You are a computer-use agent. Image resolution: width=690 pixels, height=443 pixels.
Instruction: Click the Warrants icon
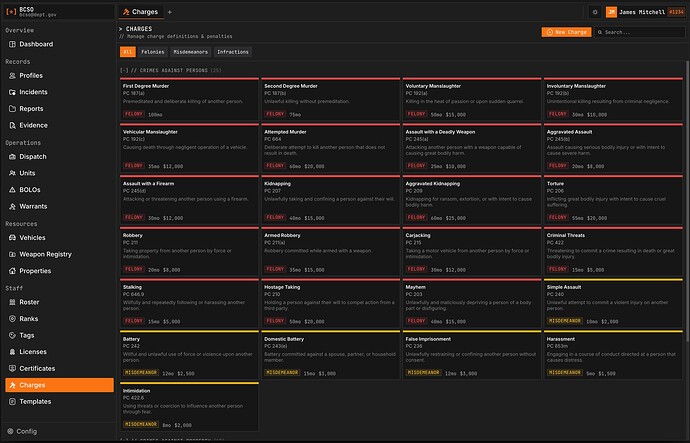point(12,206)
